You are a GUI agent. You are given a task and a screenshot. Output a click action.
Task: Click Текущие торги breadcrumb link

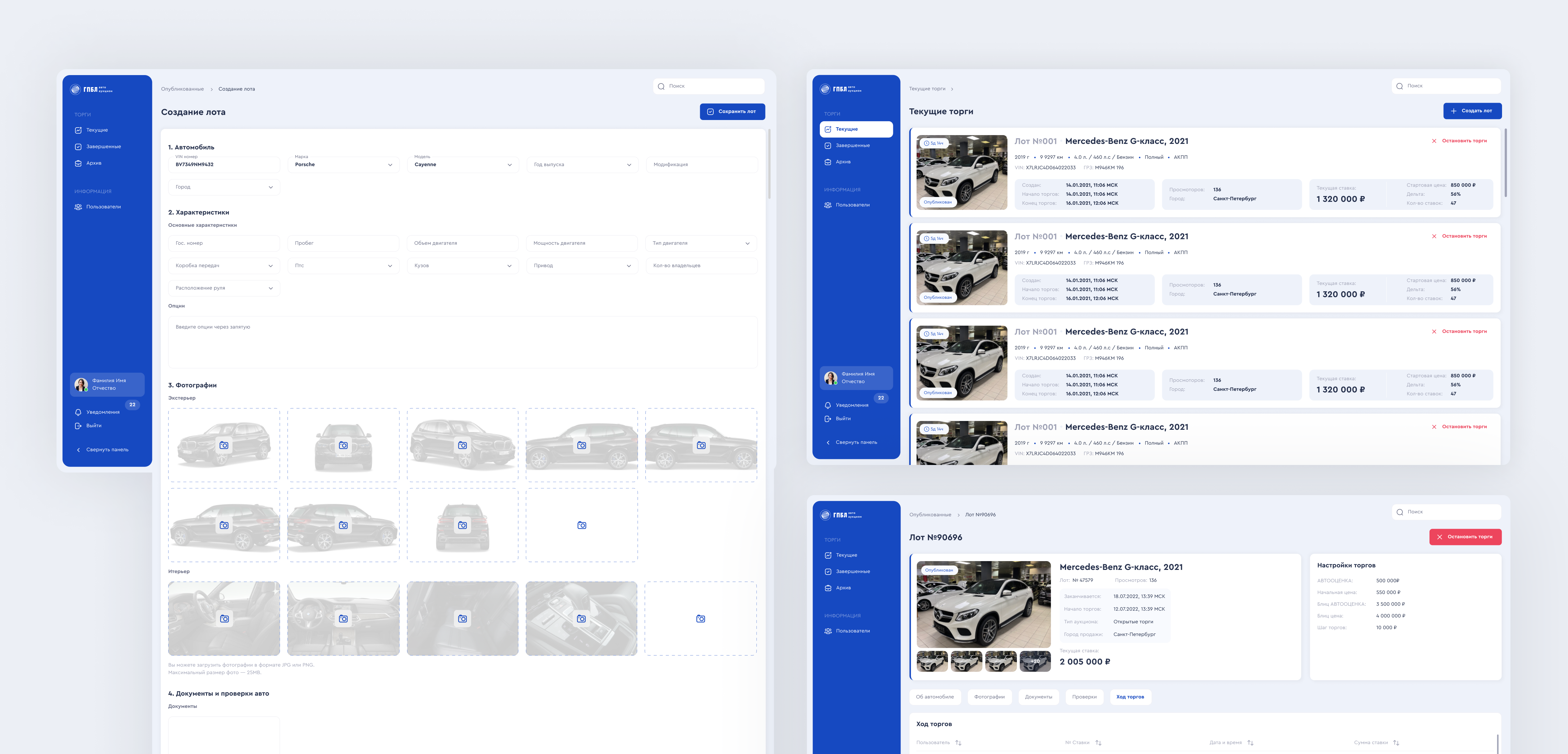point(927,89)
